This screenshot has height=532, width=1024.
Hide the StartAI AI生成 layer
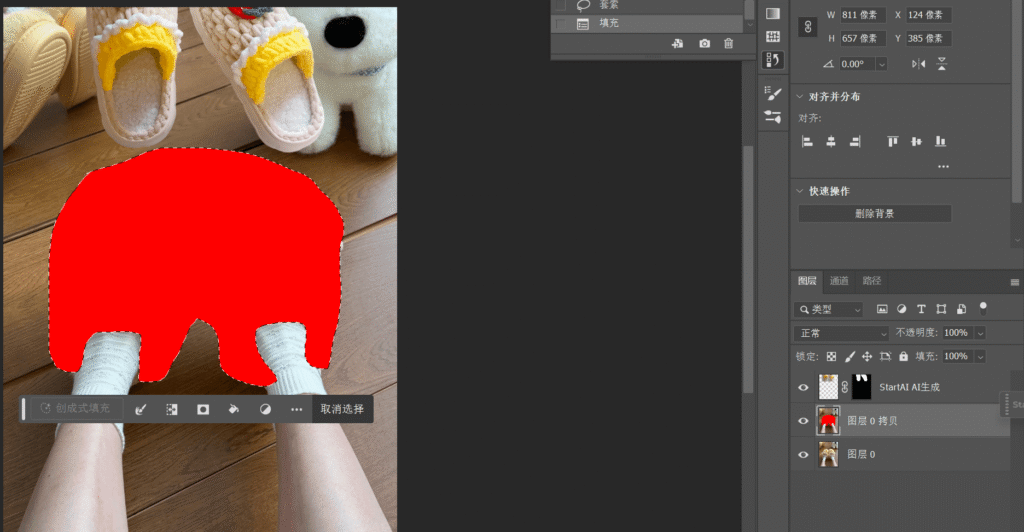803,387
